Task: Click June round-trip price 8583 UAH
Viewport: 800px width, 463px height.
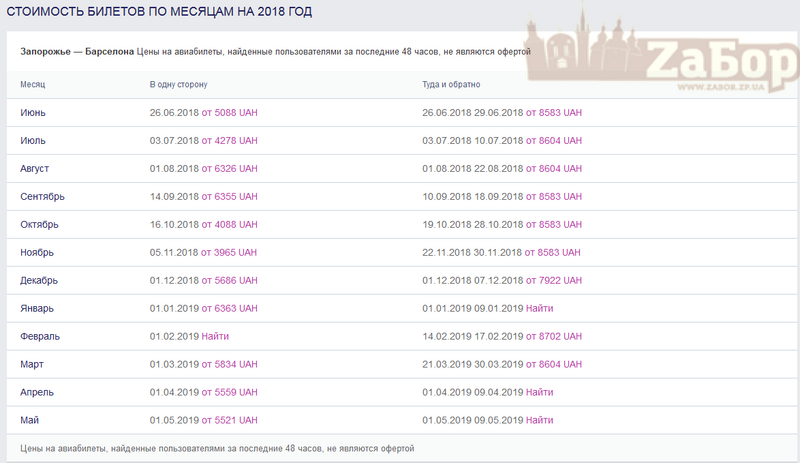Action: (x=553, y=113)
